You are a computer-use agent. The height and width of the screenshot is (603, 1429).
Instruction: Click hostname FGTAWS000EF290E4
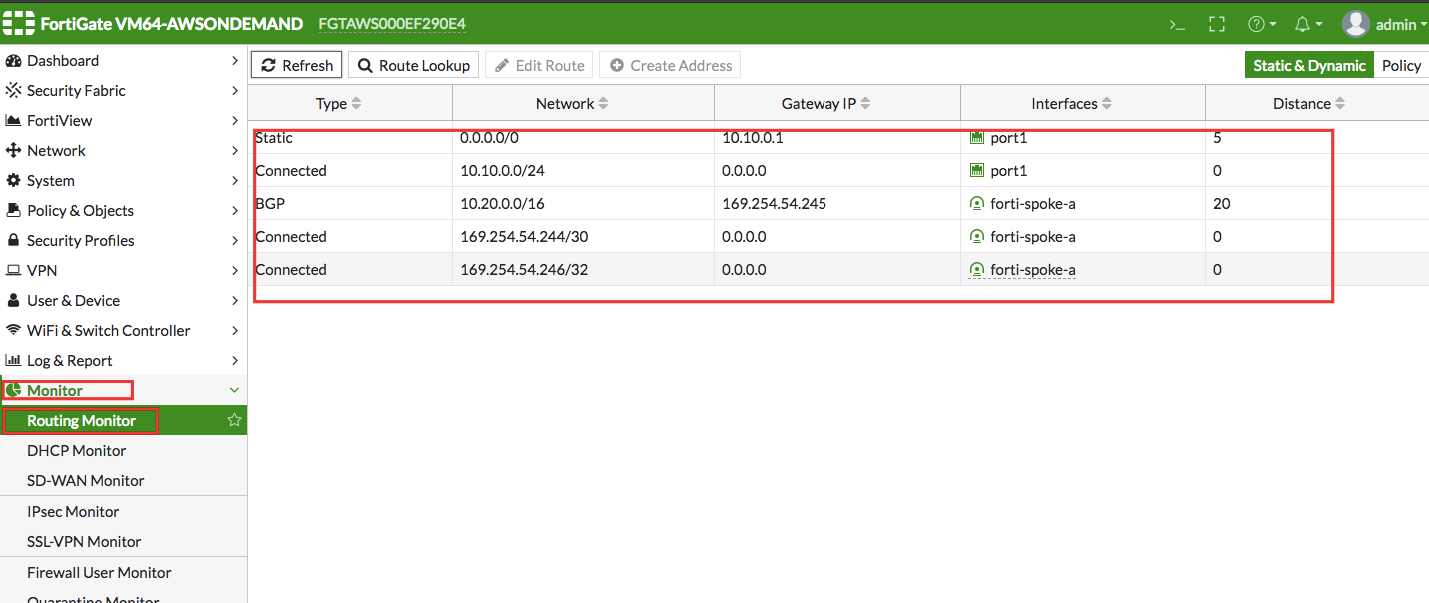point(391,23)
